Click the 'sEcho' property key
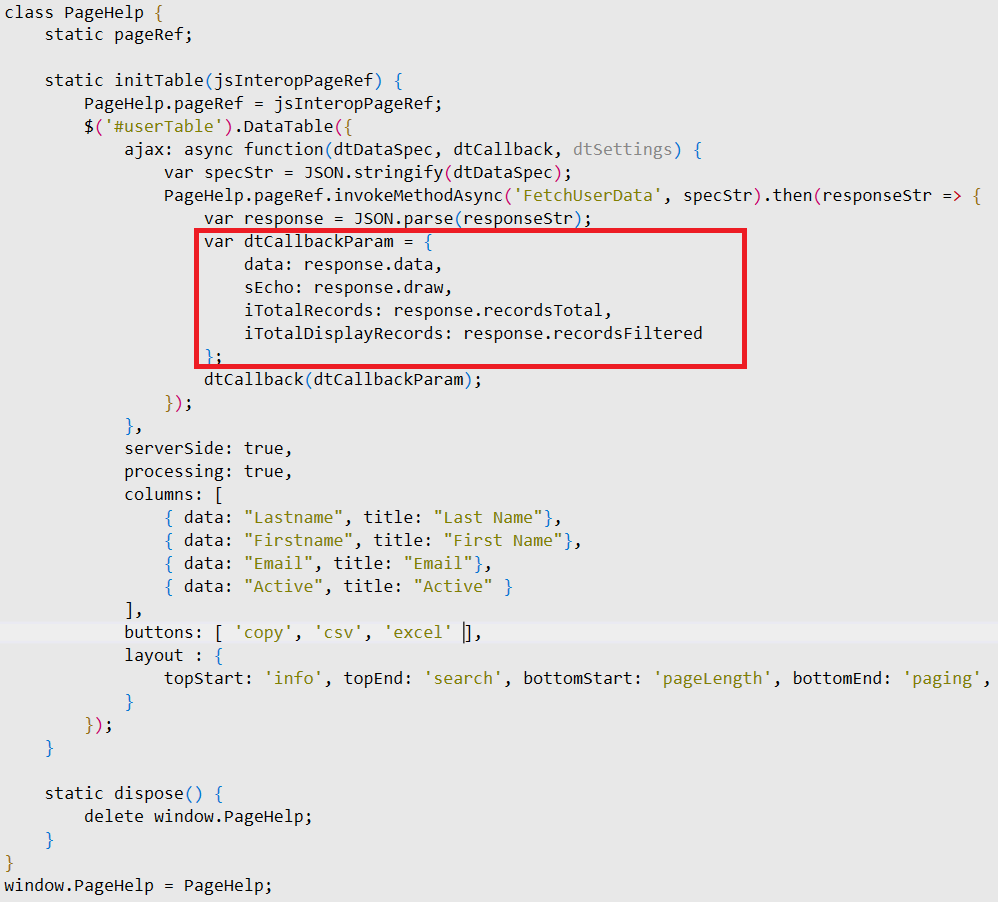 point(269,288)
